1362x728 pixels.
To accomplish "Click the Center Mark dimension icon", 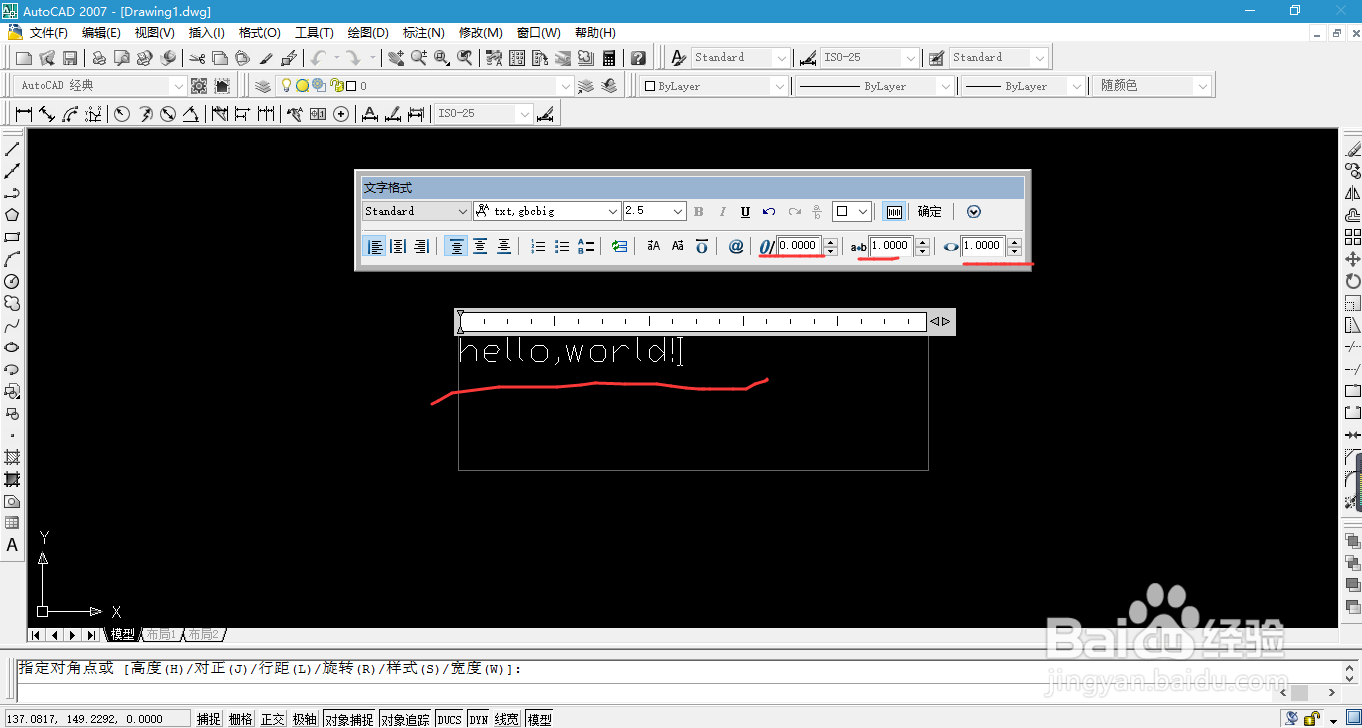I will [341, 114].
